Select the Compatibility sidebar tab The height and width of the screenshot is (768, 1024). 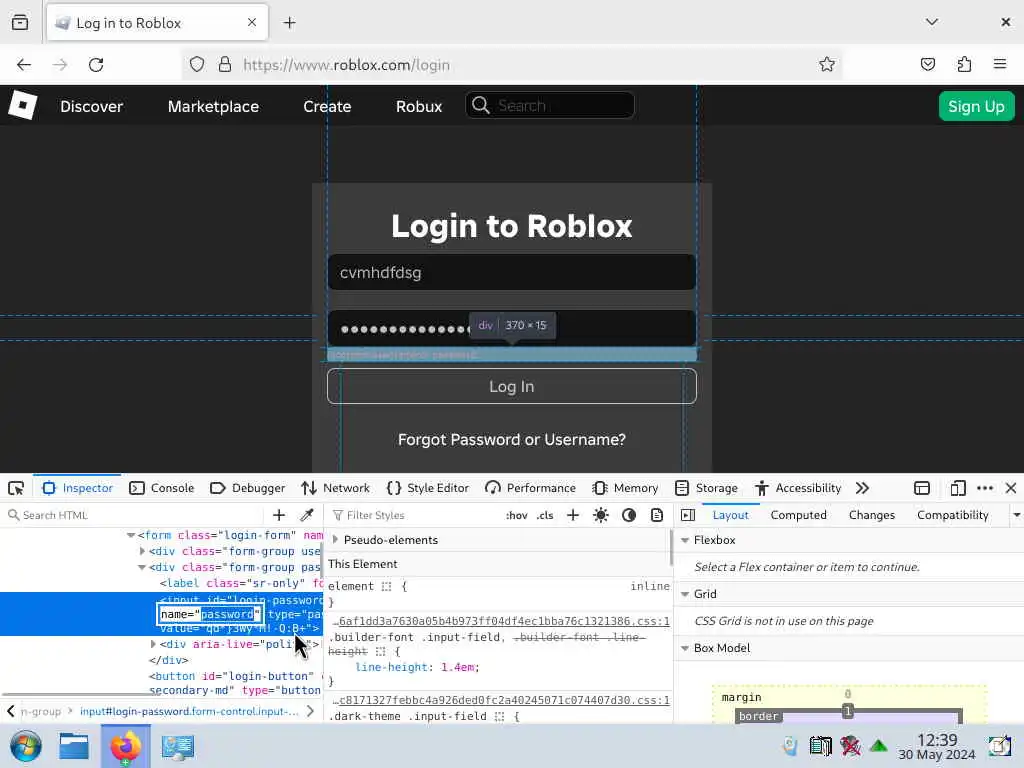(x=952, y=515)
